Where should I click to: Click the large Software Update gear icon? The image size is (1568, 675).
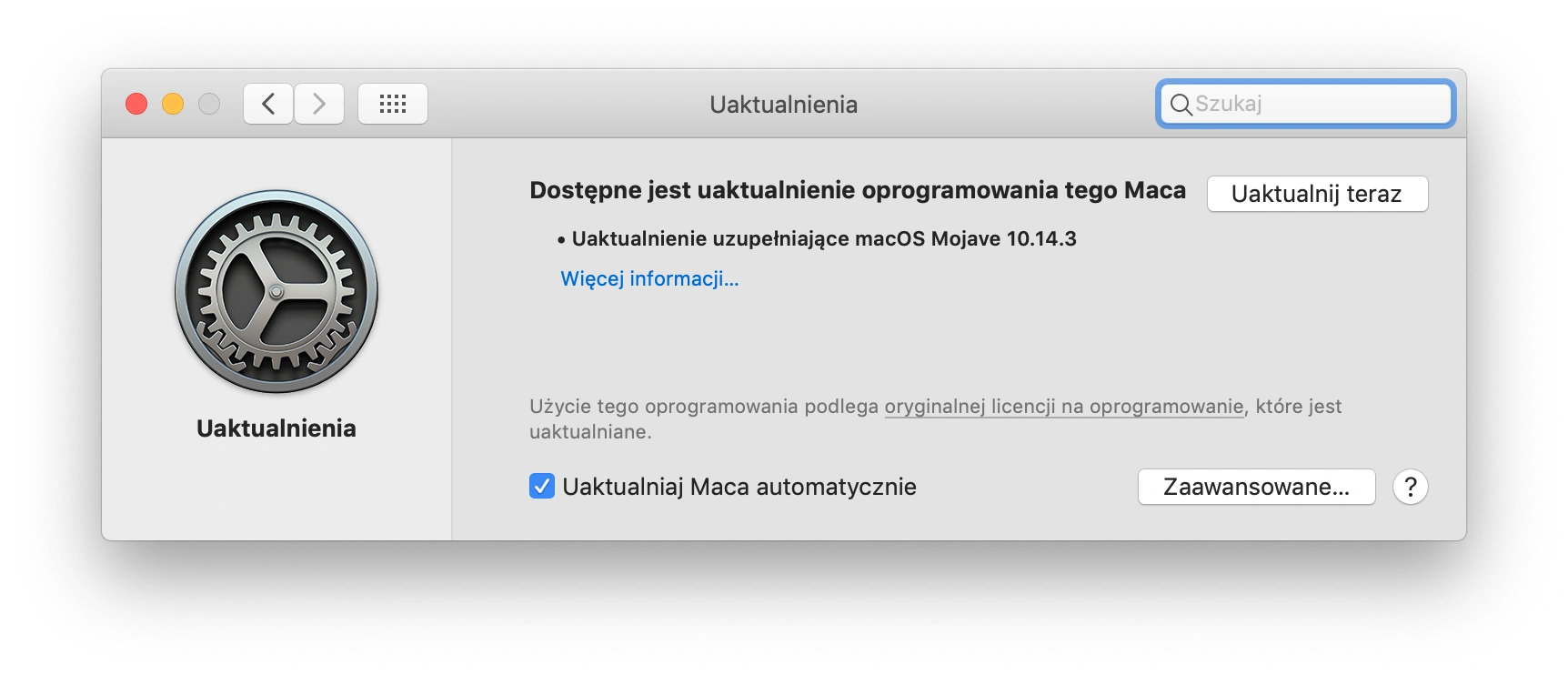(x=276, y=291)
